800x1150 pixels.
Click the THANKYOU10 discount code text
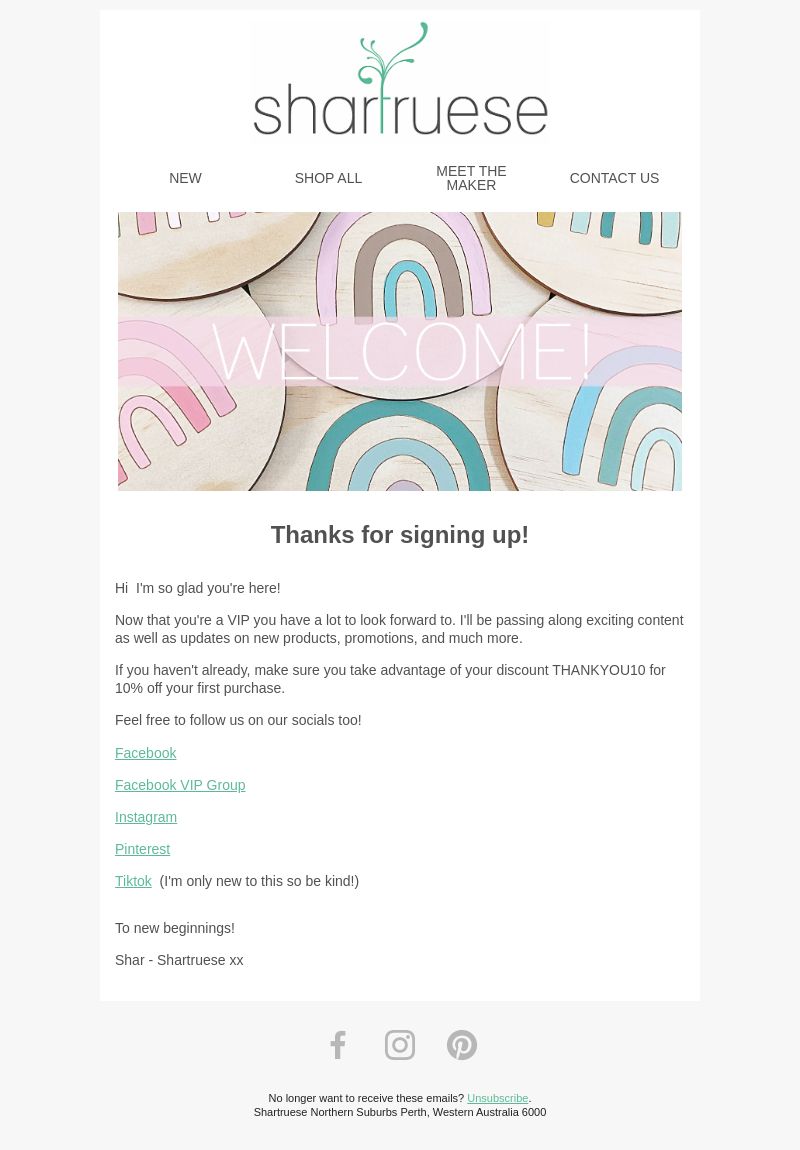tap(598, 670)
